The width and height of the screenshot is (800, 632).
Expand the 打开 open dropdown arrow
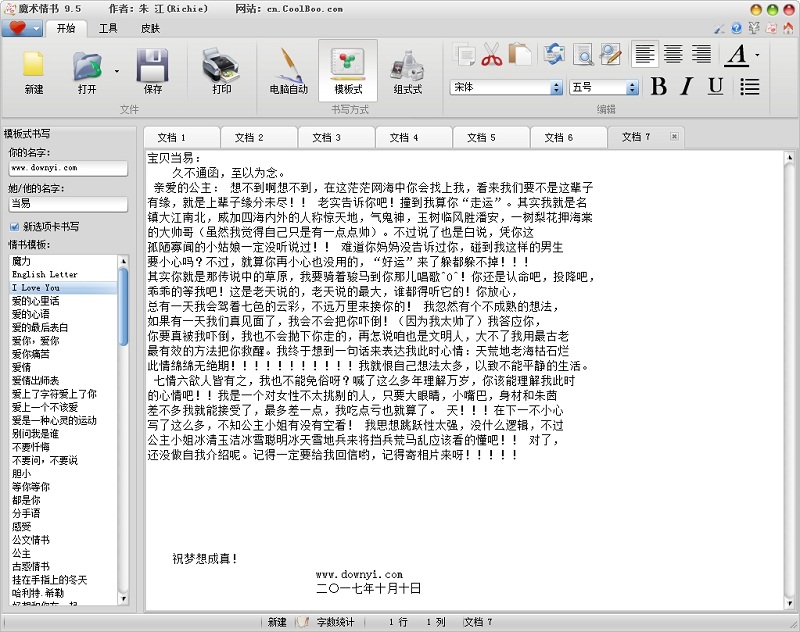click(x=117, y=72)
